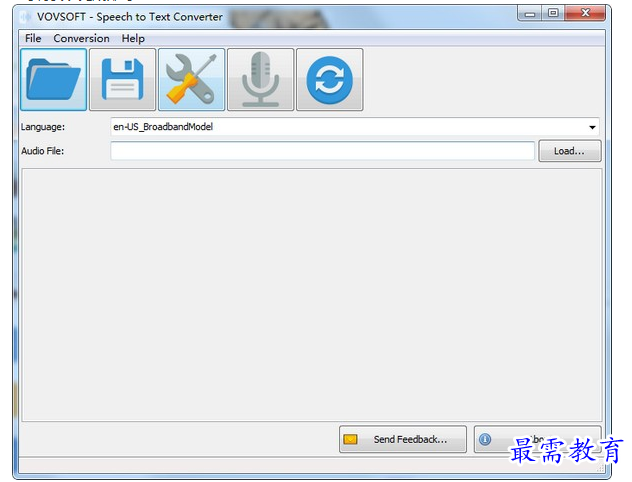Click inside the transcript text area

pyautogui.click(x=312, y=295)
